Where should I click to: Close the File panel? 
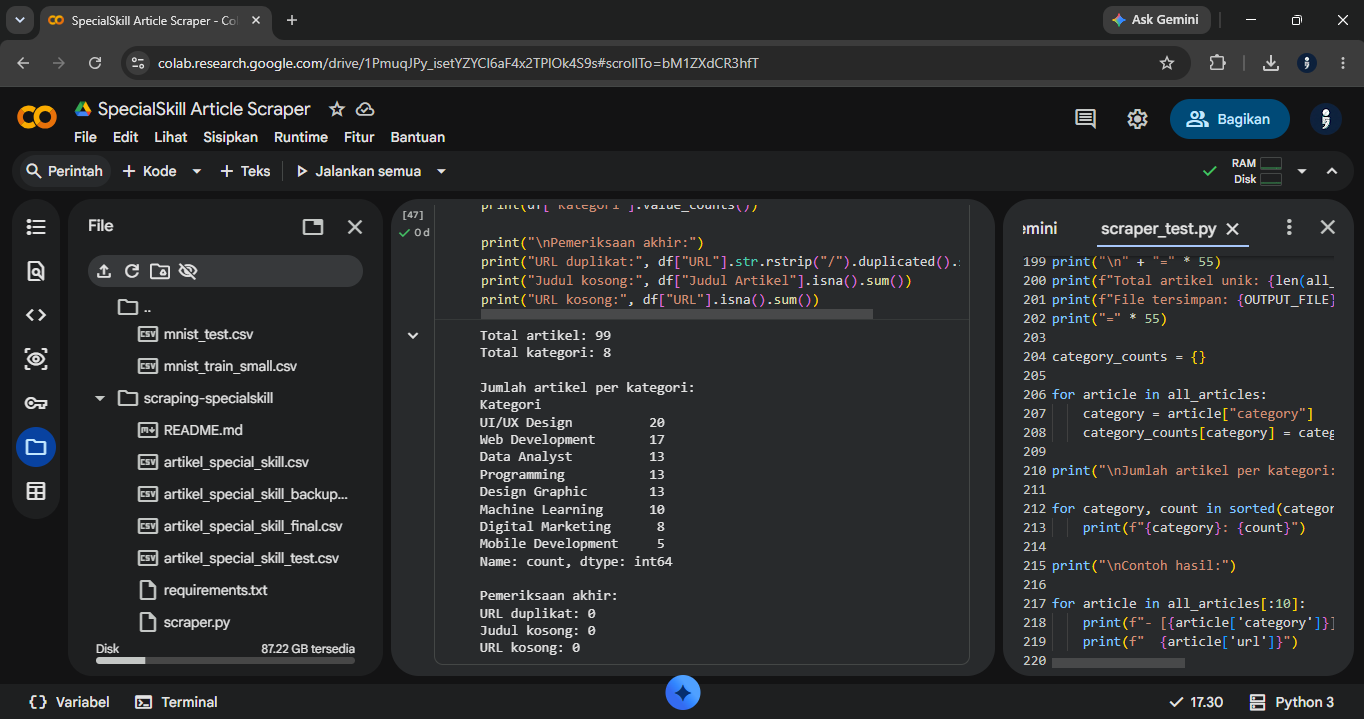[x=355, y=227]
